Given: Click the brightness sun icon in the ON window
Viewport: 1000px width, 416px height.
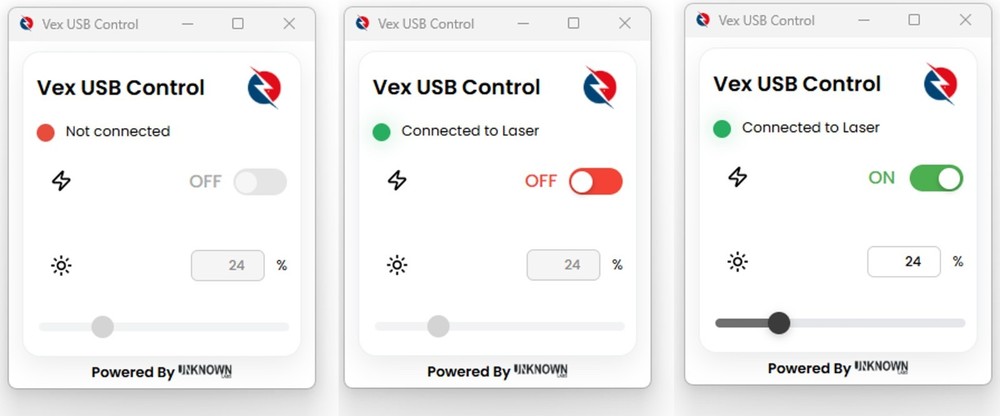Looking at the screenshot, I should coord(737,262).
